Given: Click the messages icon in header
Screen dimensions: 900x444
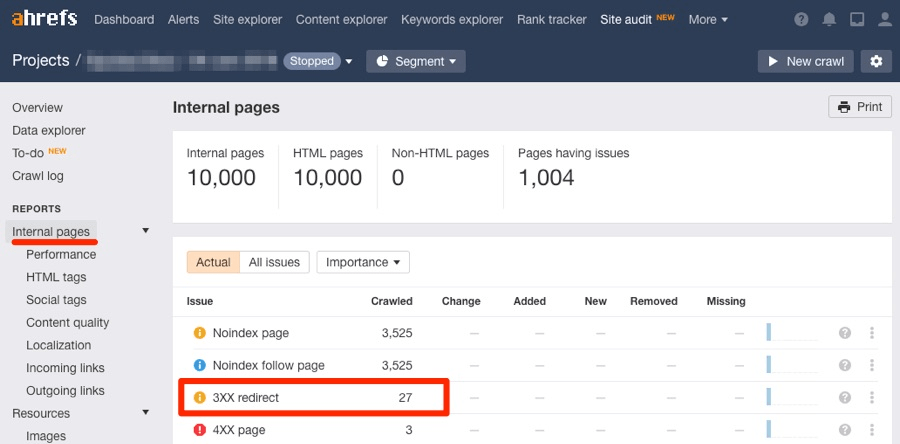Looking at the screenshot, I should pos(856,20).
